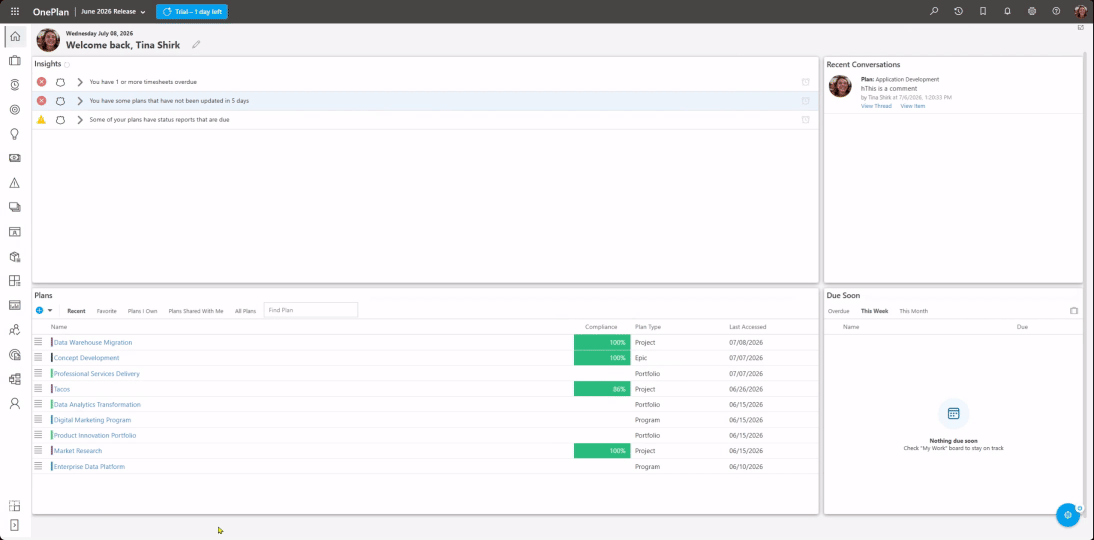Open View Thread link in Recent Conversations
This screenshot has height=540, width=1094.
[876, 106]
